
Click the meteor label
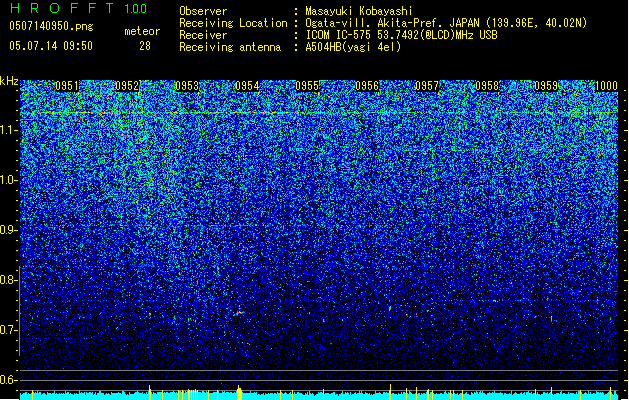(142, 31)
